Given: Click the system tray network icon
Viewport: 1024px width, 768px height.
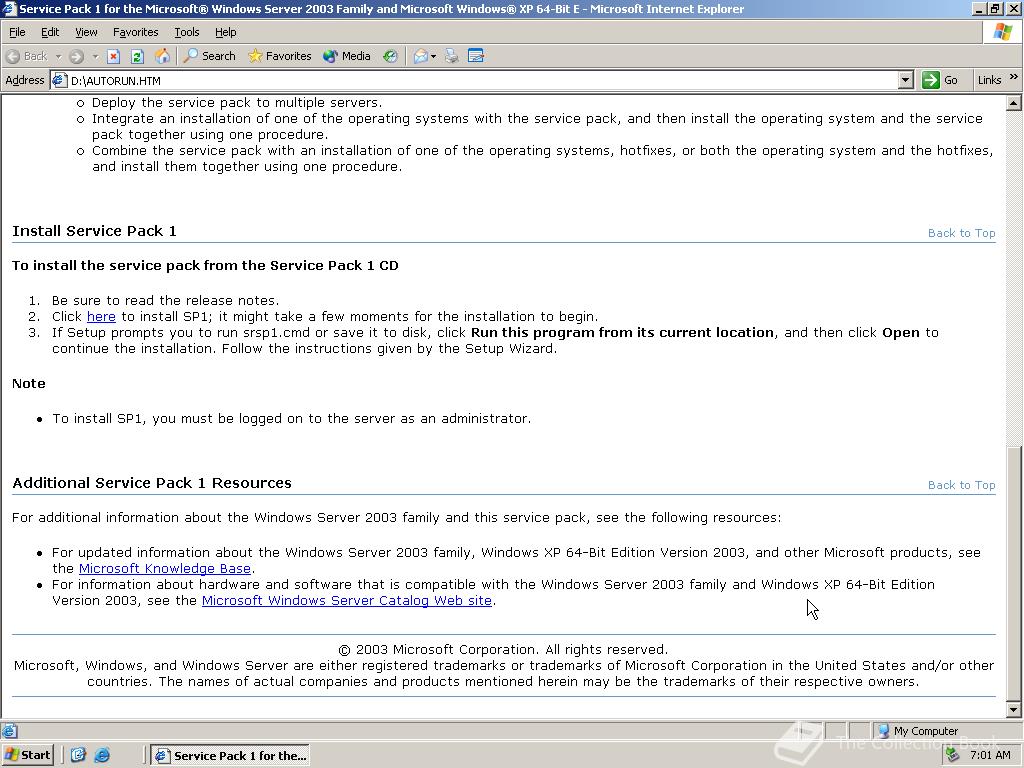Looking at the screenshot, I should pos(952,755).
